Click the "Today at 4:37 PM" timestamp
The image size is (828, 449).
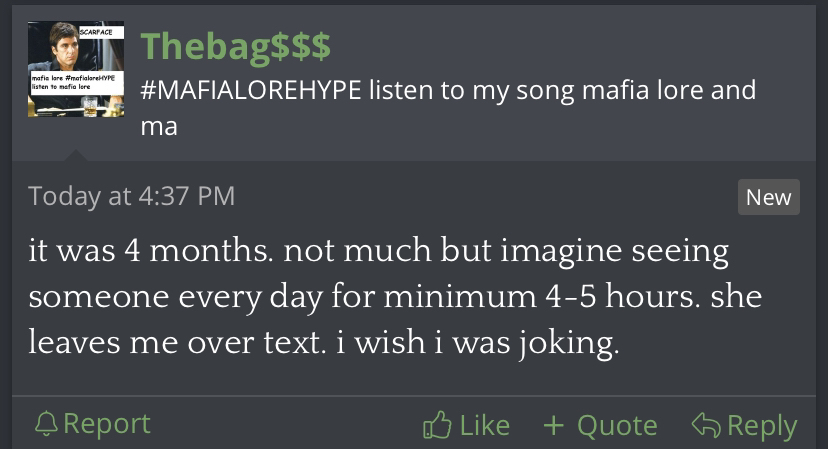point(132,196)
